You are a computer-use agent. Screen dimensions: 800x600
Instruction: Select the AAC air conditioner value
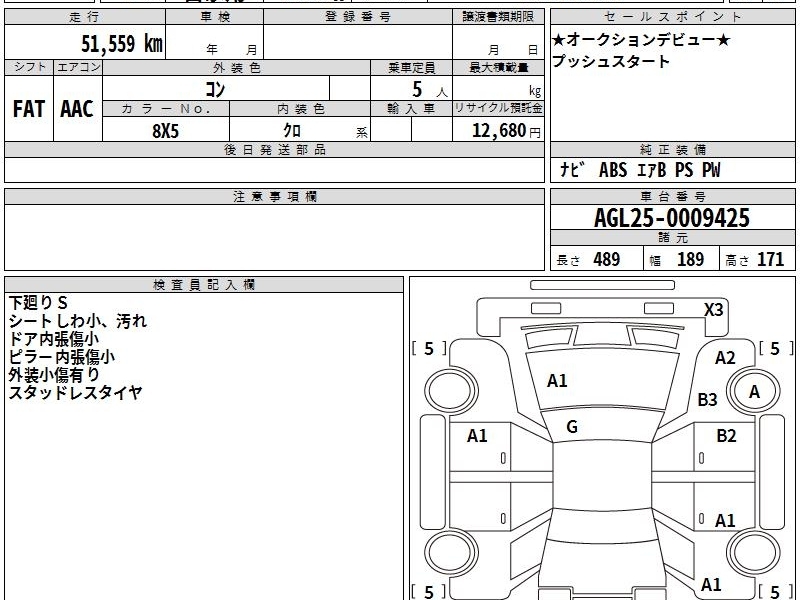(x=77, y=109)
